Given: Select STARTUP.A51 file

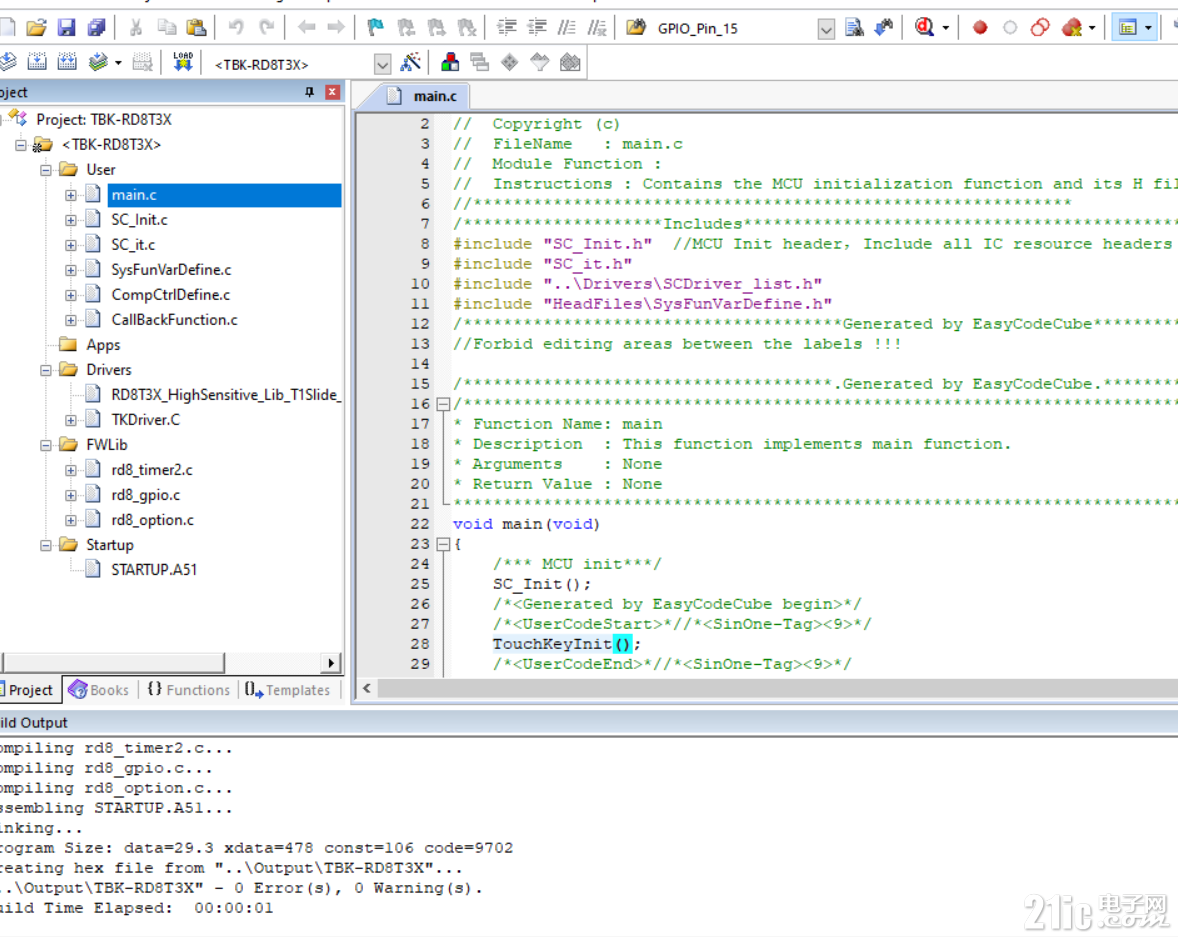Looking at the screenshot, I should (x=154, y=570).
